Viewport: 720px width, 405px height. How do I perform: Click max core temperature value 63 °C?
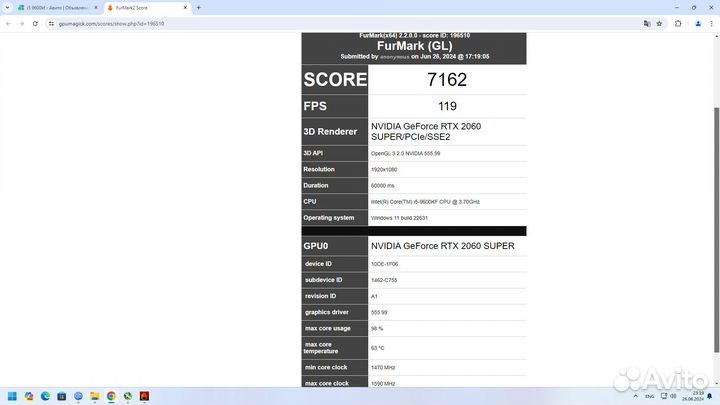point(377,348)
